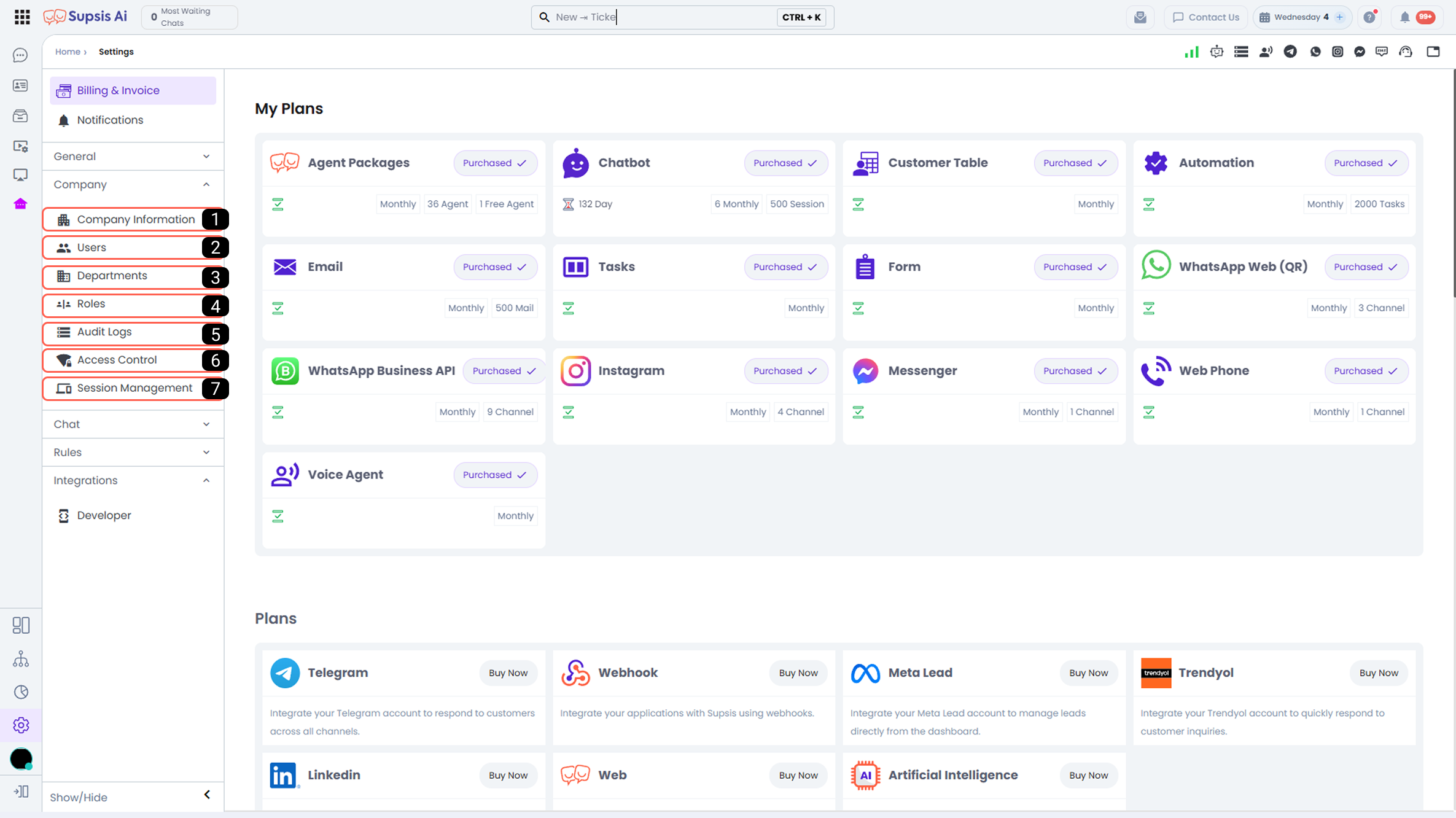Open the magenta house icon in sidebar
Image resolution: width=1456 pixels, height=818 pixels.
[20, 204]
